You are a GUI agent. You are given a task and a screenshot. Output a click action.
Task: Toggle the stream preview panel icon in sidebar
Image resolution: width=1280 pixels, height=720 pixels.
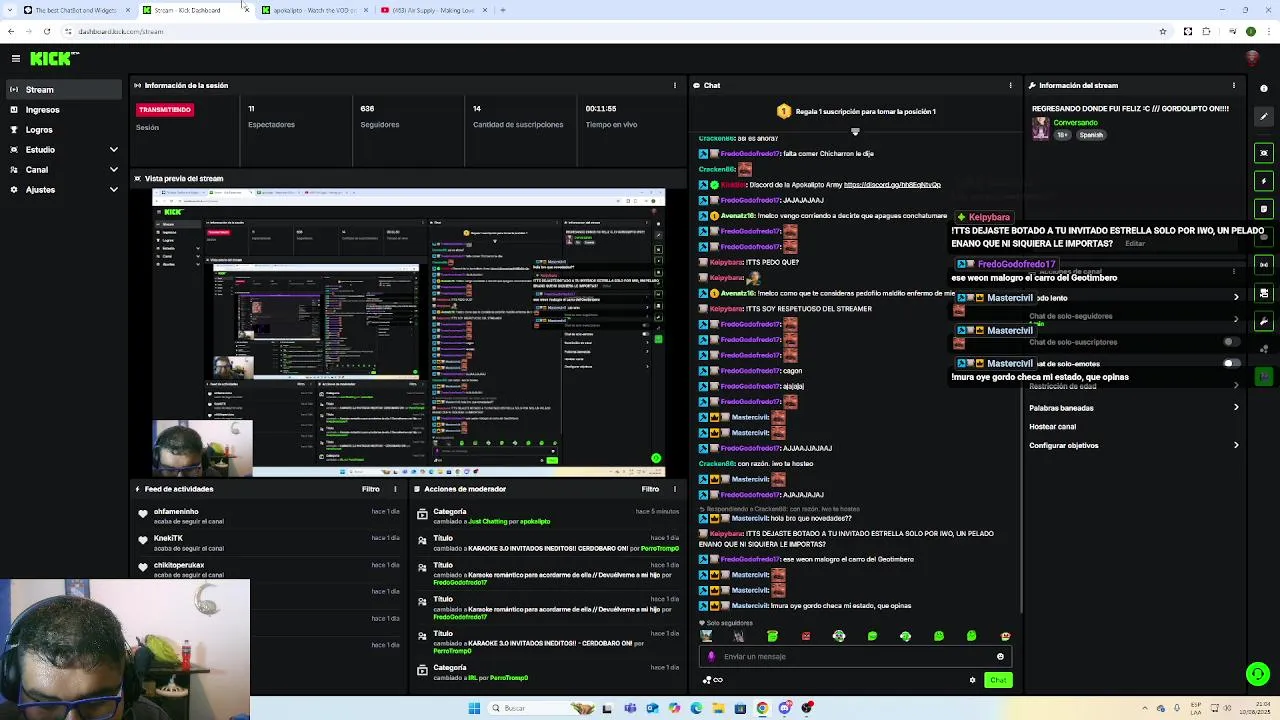pos(1264,153)
